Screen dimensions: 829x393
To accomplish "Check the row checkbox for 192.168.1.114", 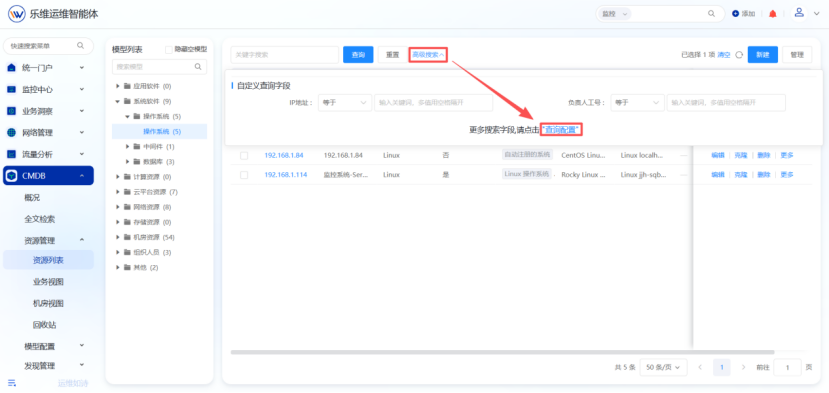I will [244, 175].
